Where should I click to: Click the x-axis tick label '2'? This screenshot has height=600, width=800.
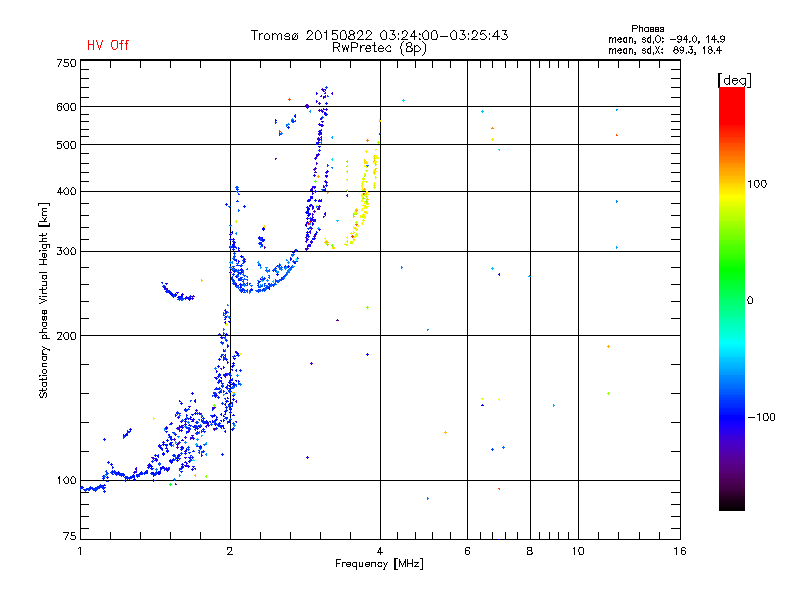click(x=230, y=551)
